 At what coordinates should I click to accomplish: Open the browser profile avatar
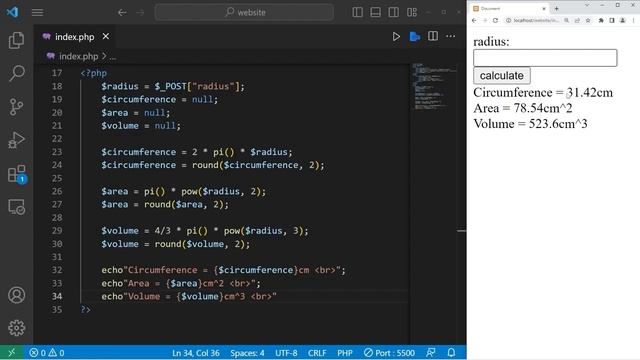click(x=622, y=20)
